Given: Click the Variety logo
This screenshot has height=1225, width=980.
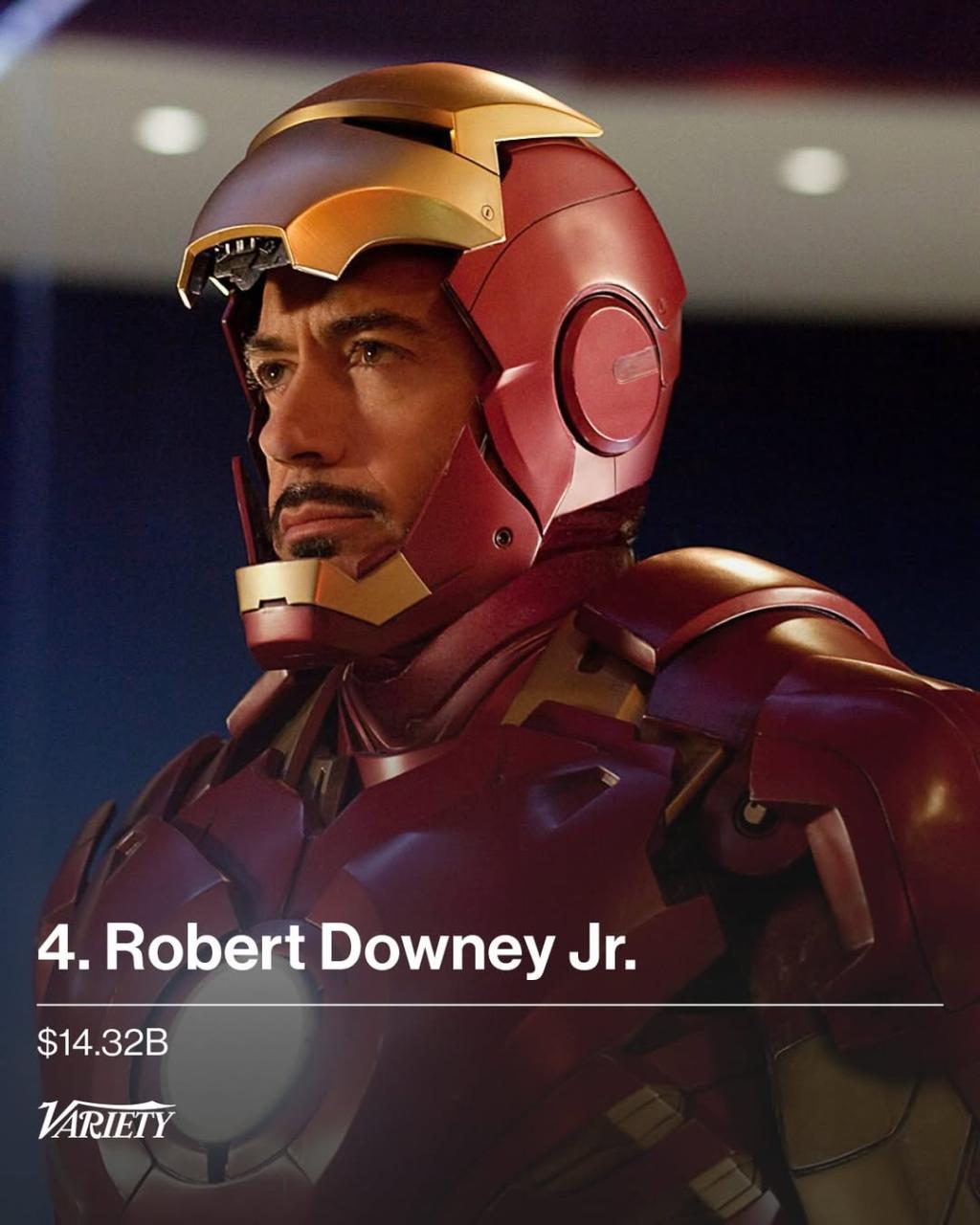Looking at the screenshot, I should point(105,1120).
